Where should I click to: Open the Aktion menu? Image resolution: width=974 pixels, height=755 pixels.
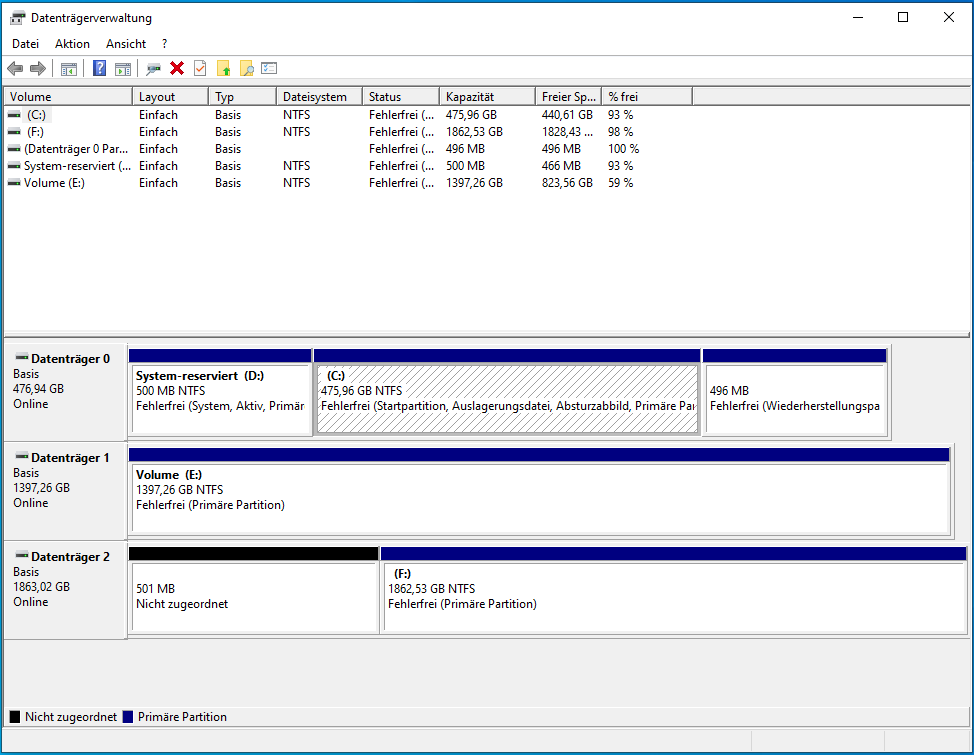click(72, 43)
